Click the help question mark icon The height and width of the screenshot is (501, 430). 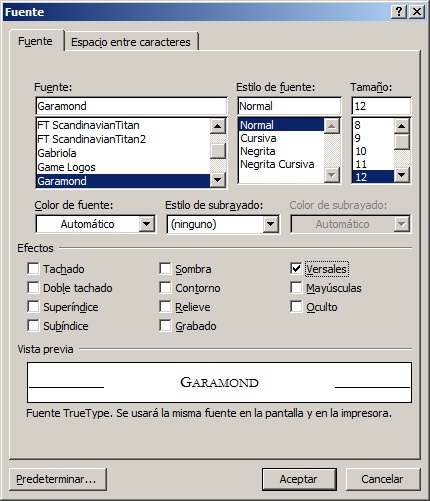398,12
